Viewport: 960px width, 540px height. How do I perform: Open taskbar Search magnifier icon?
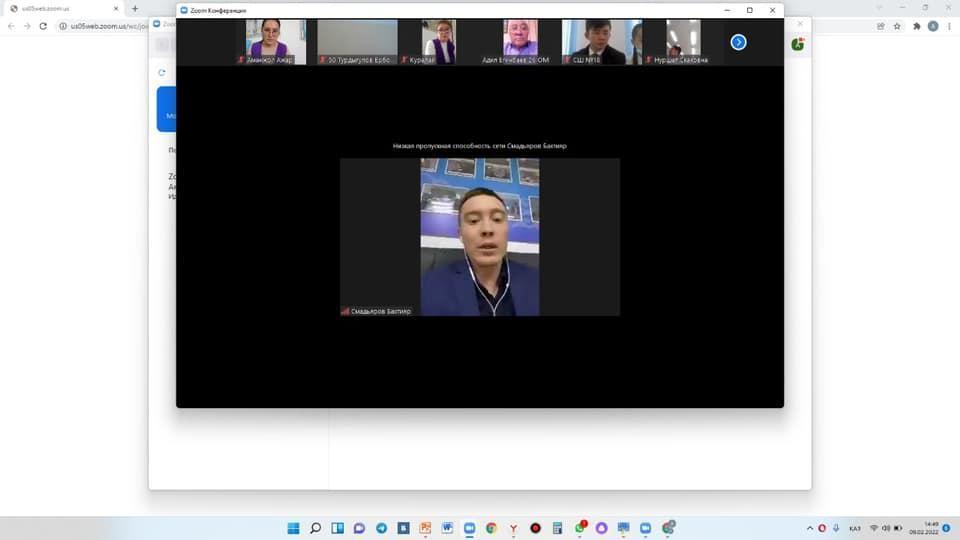315,528
